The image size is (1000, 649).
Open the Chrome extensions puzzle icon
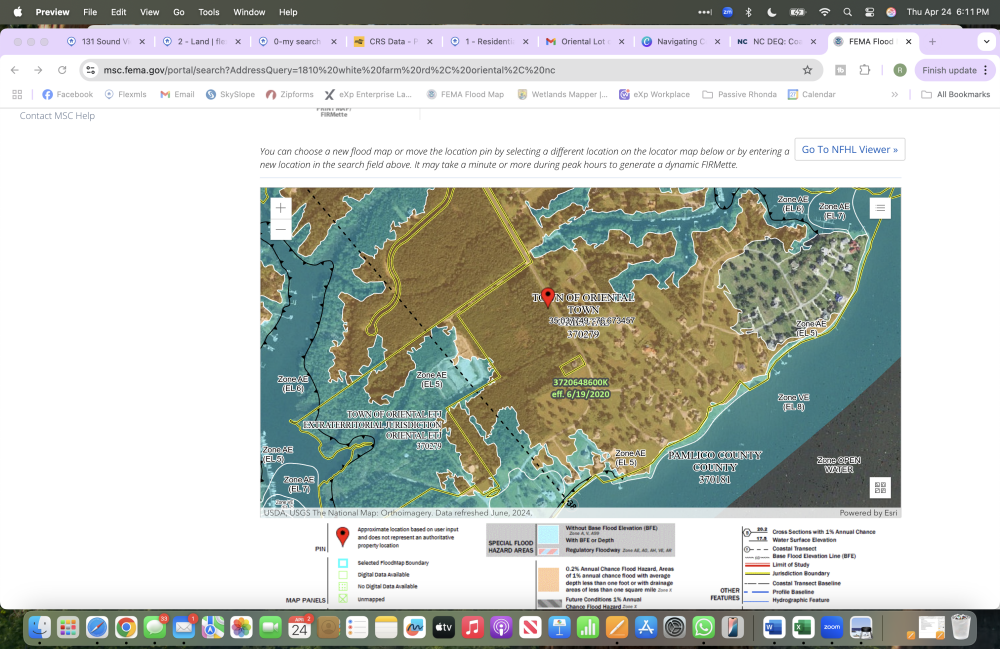pos(865,70)
